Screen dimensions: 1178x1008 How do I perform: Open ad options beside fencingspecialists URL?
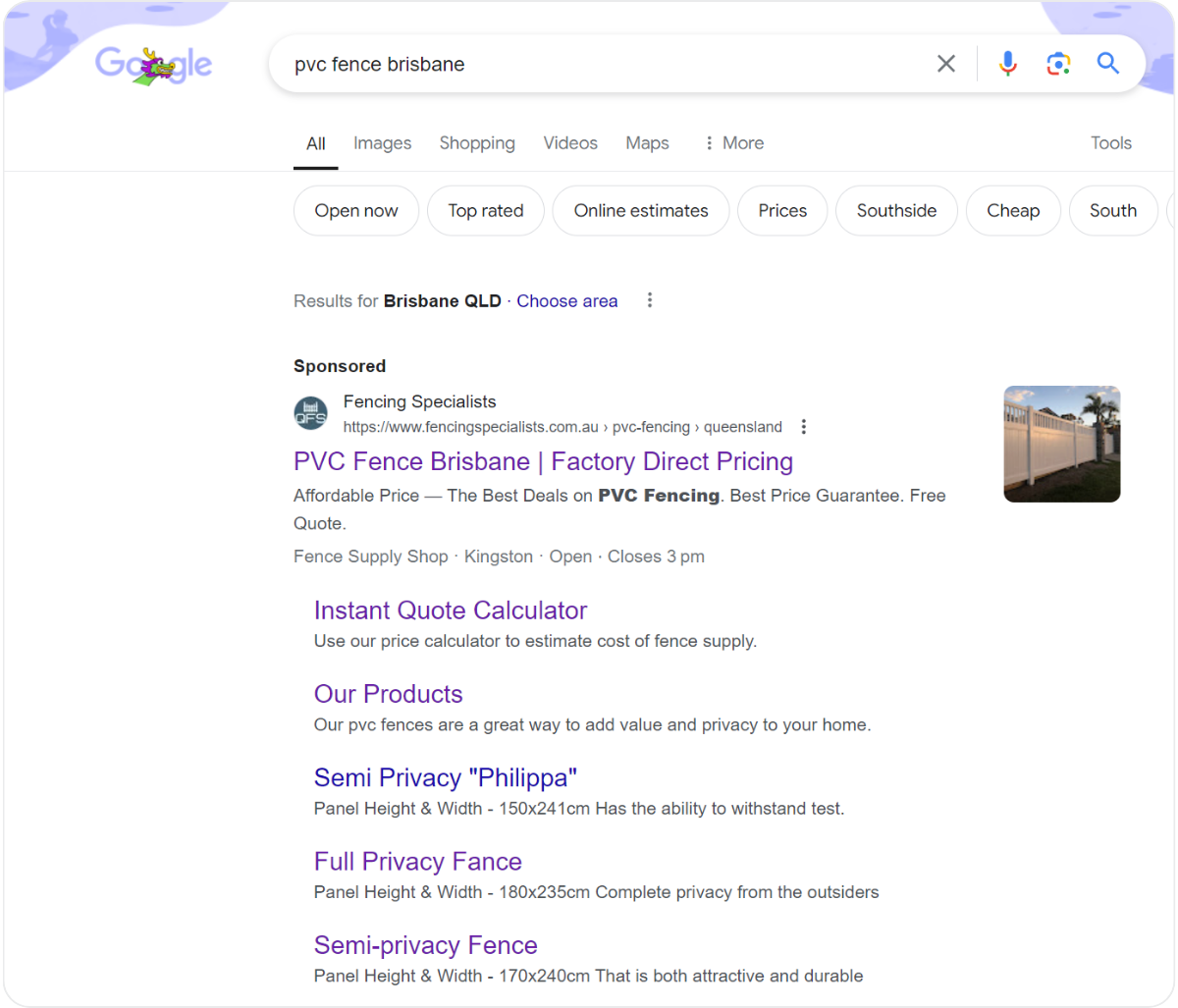pyautogui.click(x=804, y=427)
